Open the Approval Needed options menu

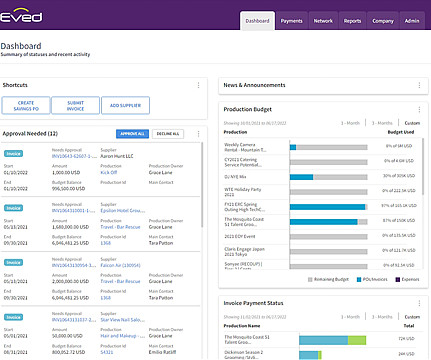pos(198,134)
